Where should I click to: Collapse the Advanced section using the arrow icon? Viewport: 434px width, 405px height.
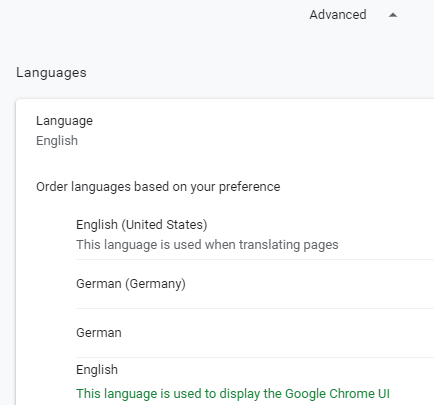(x=393, y=15)
